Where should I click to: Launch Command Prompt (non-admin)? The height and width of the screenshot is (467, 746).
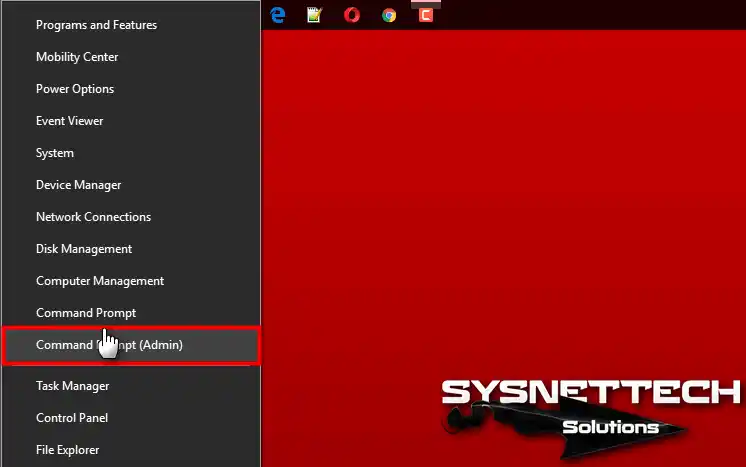(131, 313)
